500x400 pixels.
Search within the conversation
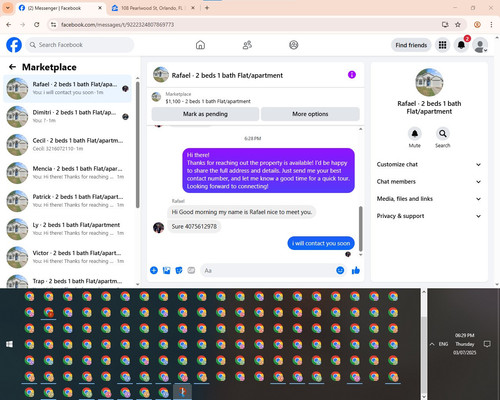[x=443, y=134]
